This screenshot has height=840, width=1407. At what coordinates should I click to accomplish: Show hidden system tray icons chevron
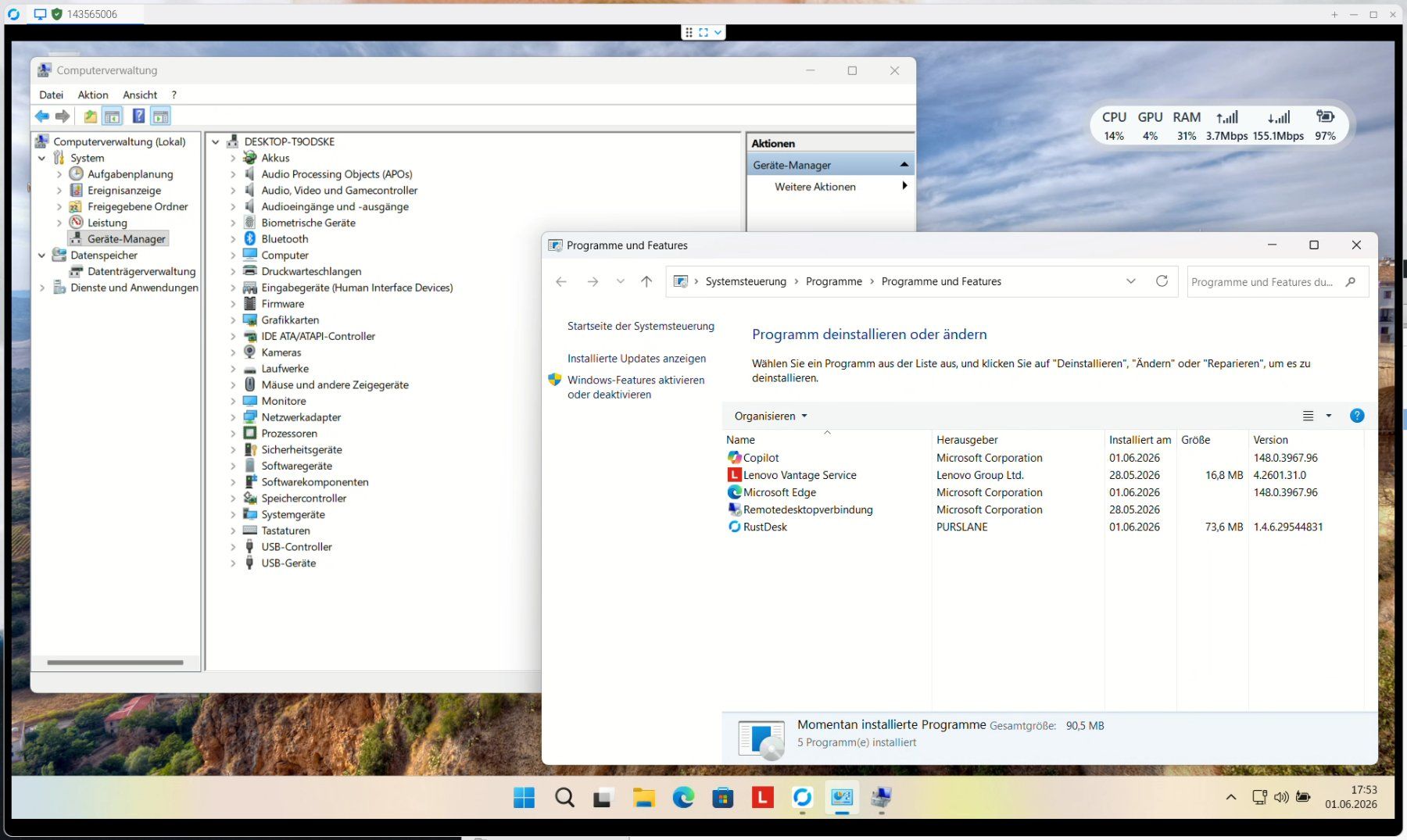tap(1231, 797)
